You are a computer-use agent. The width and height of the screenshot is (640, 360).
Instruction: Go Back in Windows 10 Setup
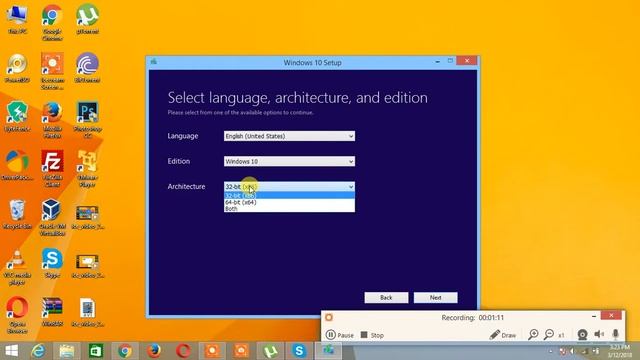click(386, 298)
